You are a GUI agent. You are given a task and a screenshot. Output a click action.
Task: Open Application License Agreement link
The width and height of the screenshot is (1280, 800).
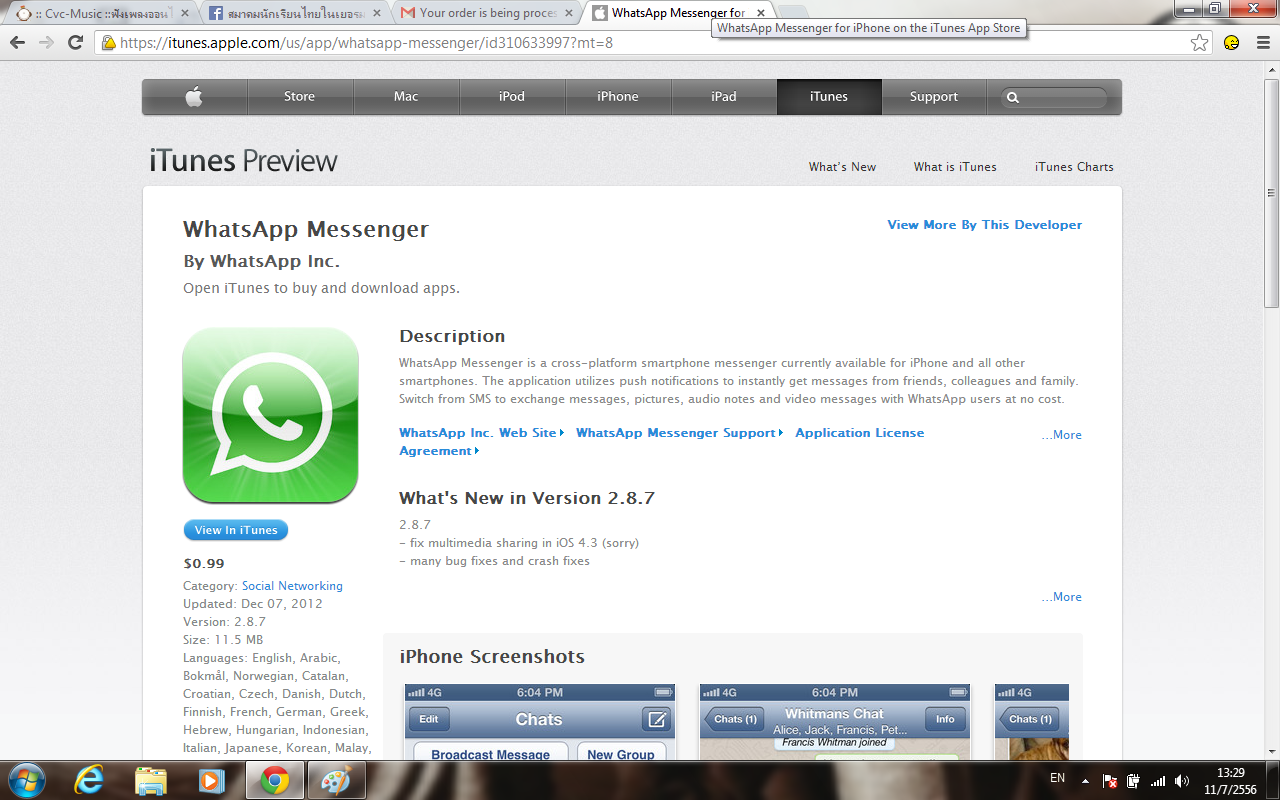coord(661,442)
